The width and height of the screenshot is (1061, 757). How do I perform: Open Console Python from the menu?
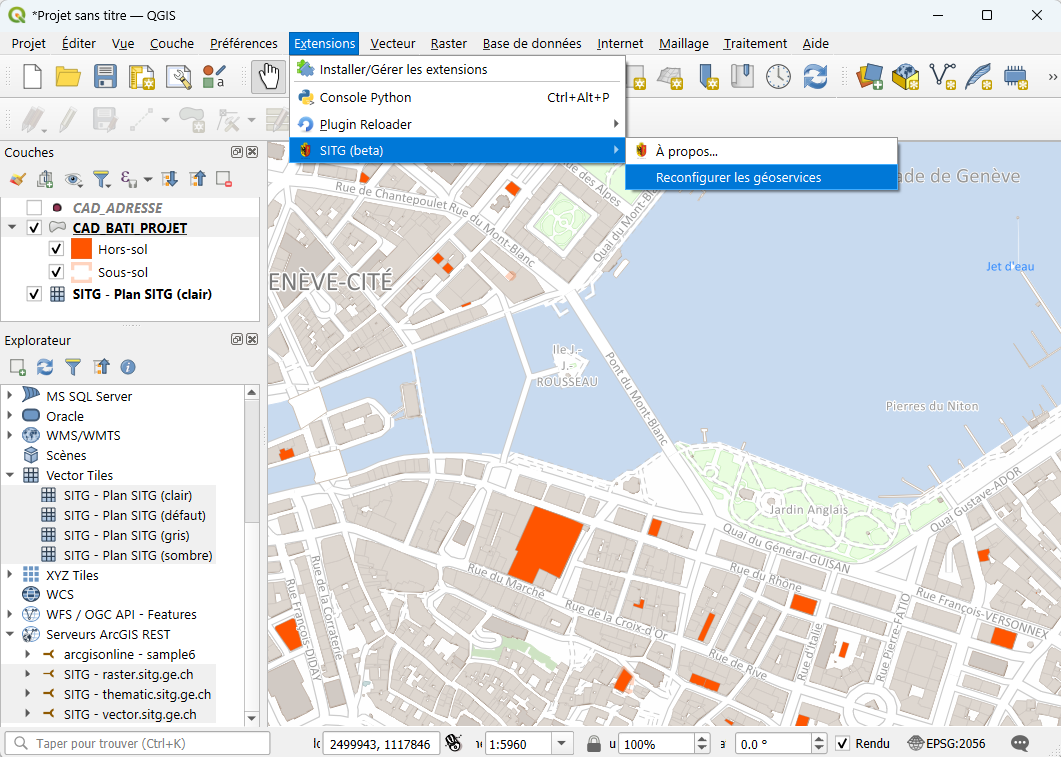pyautogui.click(x=457, y=97)
